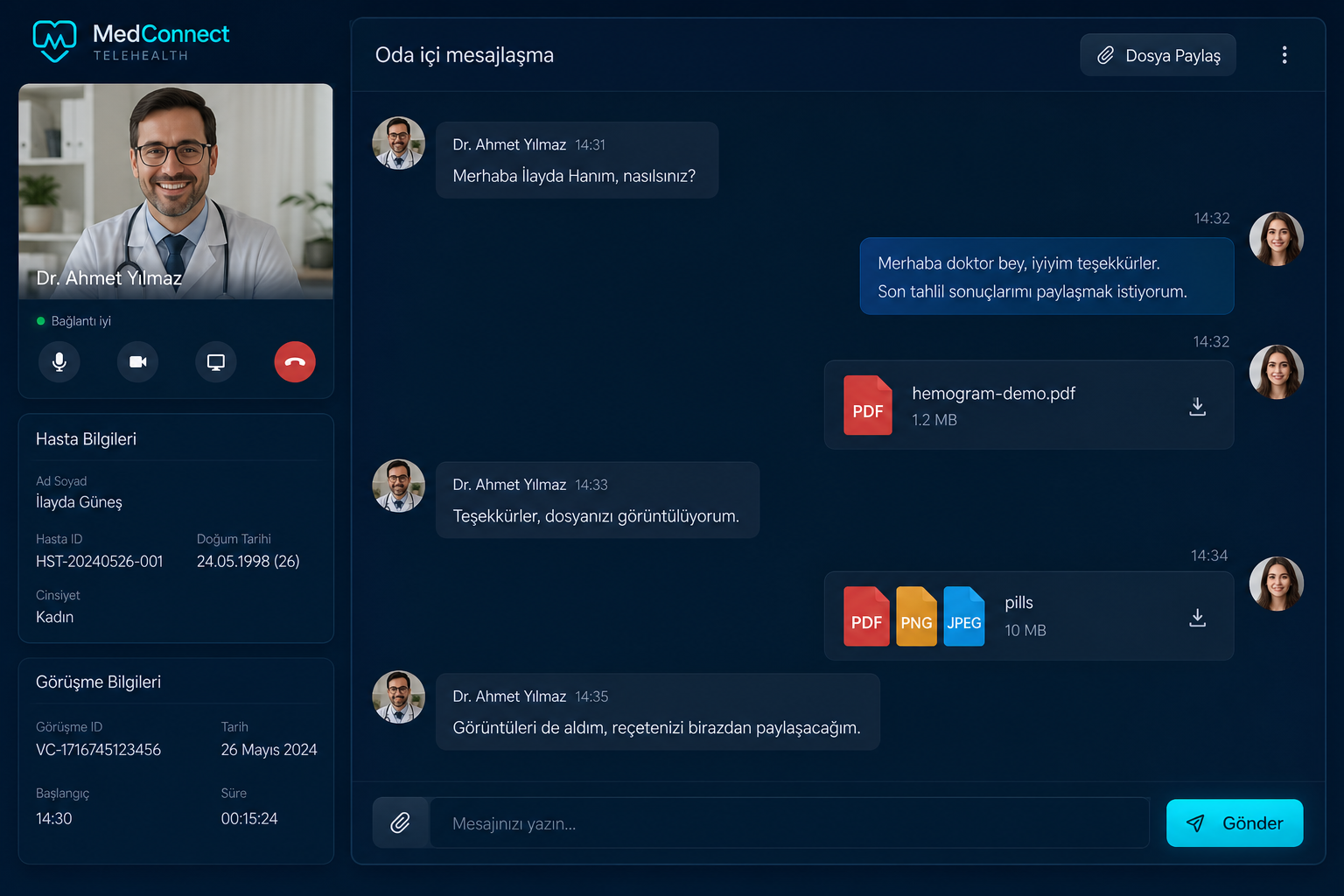This screenshot has width=1344, height=896.
Task: Click the 10 MB file size text
Action: 1025,631
